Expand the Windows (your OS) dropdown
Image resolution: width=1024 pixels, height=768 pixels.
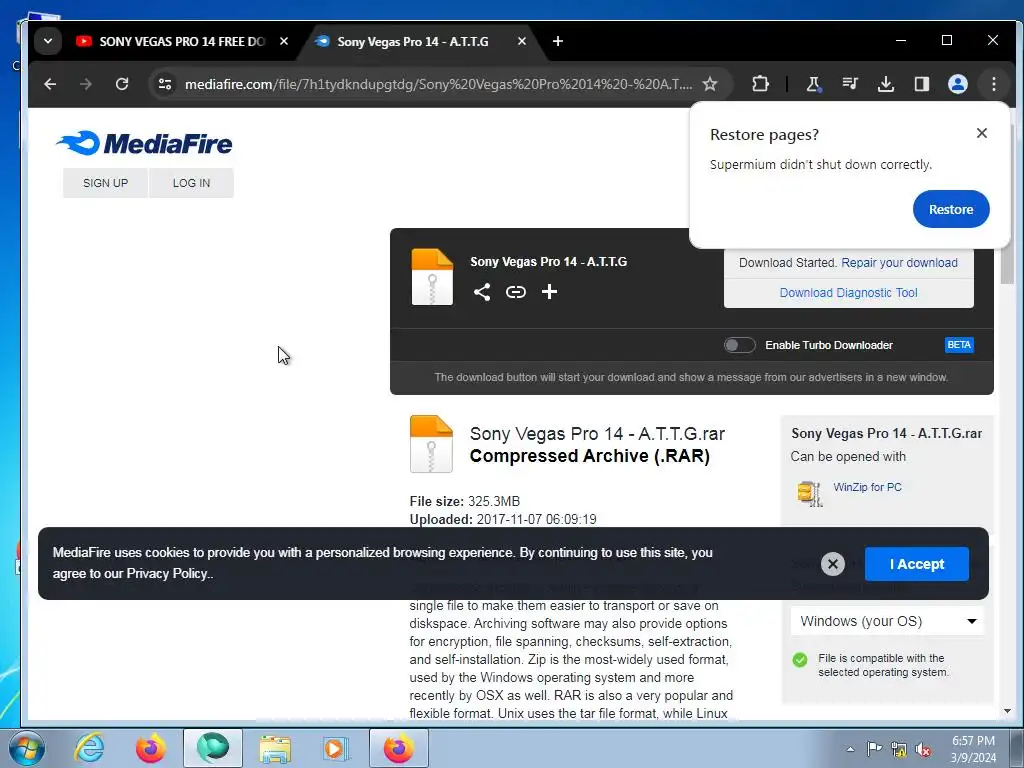(x=887, y=621)
